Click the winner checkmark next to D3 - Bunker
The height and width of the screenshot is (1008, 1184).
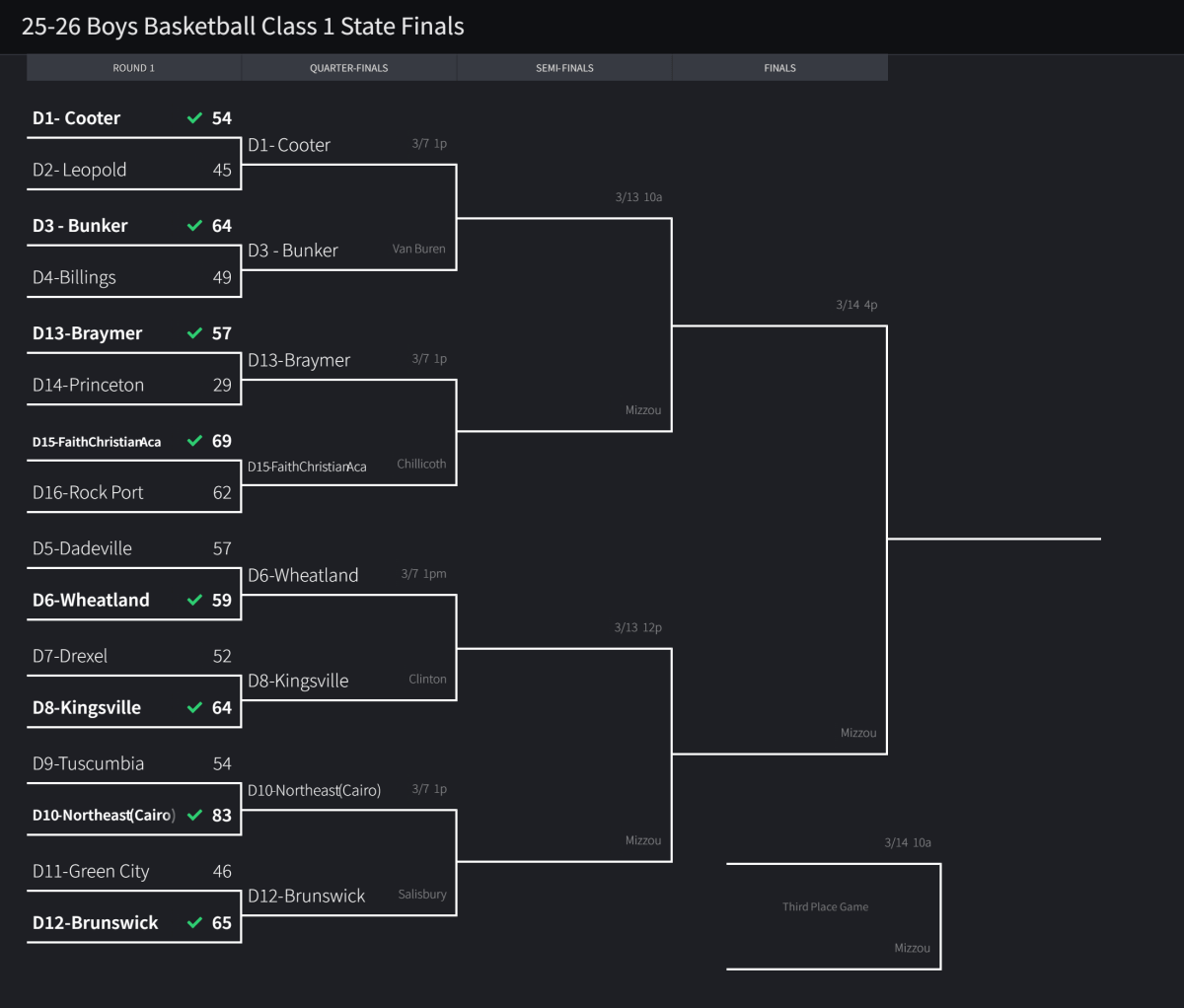tap(194, 226)
